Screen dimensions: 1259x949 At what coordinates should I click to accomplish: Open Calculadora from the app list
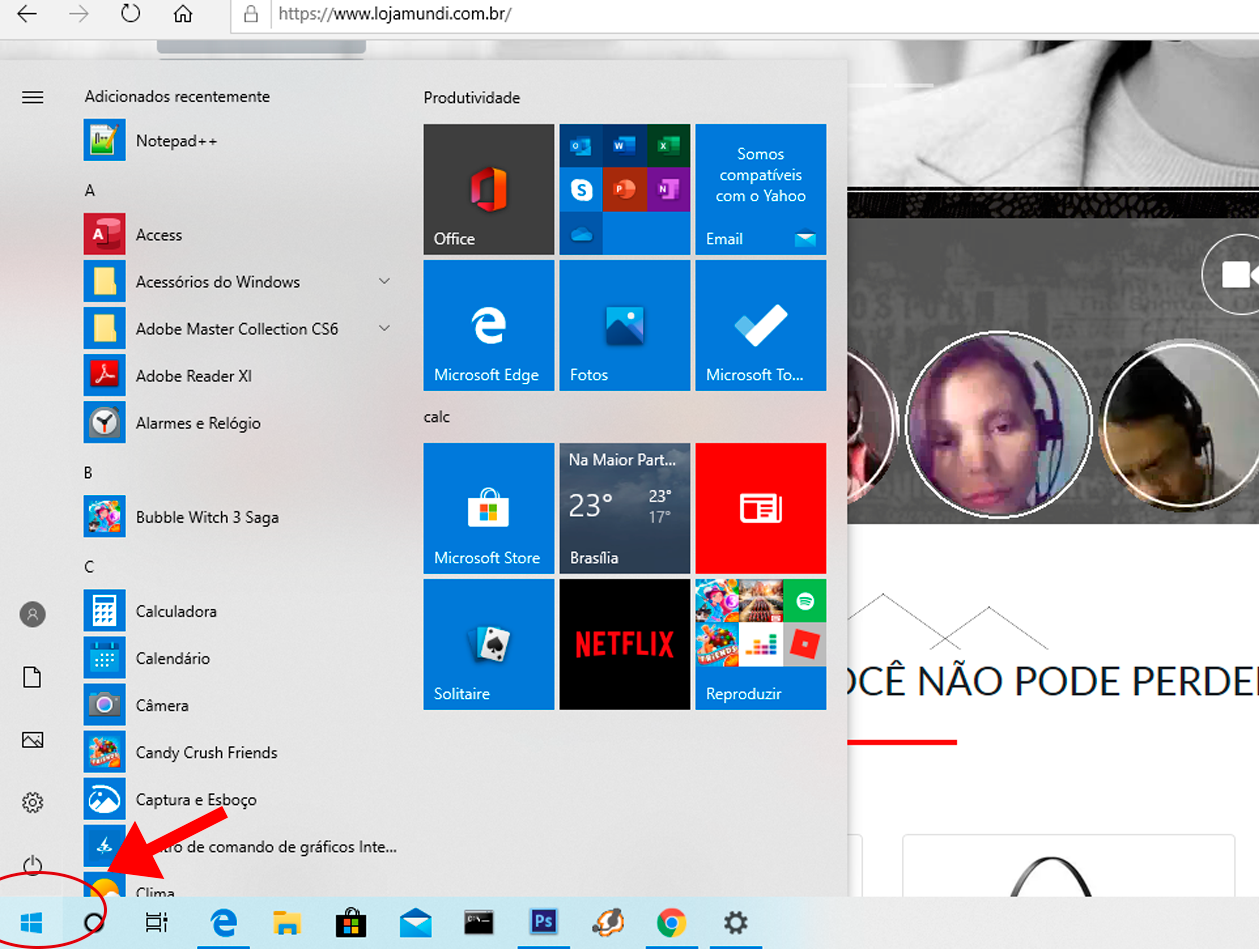coord(176,611)
